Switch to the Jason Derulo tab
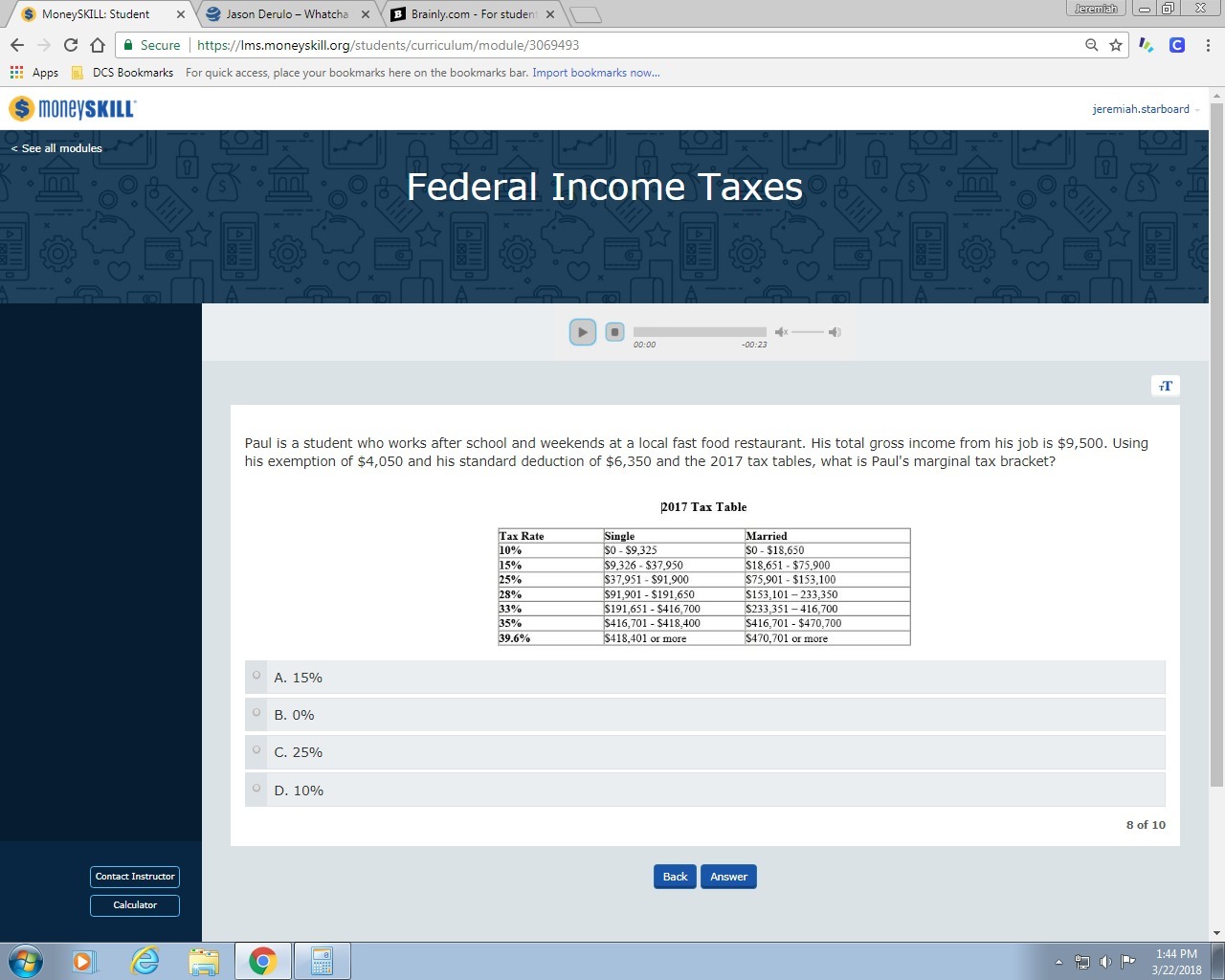 (x=287, y=14)
